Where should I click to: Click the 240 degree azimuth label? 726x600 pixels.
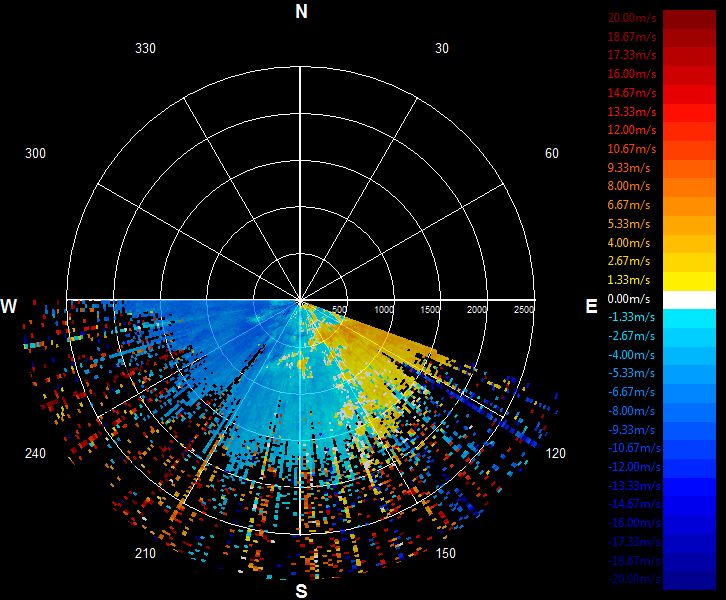pyautogui.click(x=35, y=453)
